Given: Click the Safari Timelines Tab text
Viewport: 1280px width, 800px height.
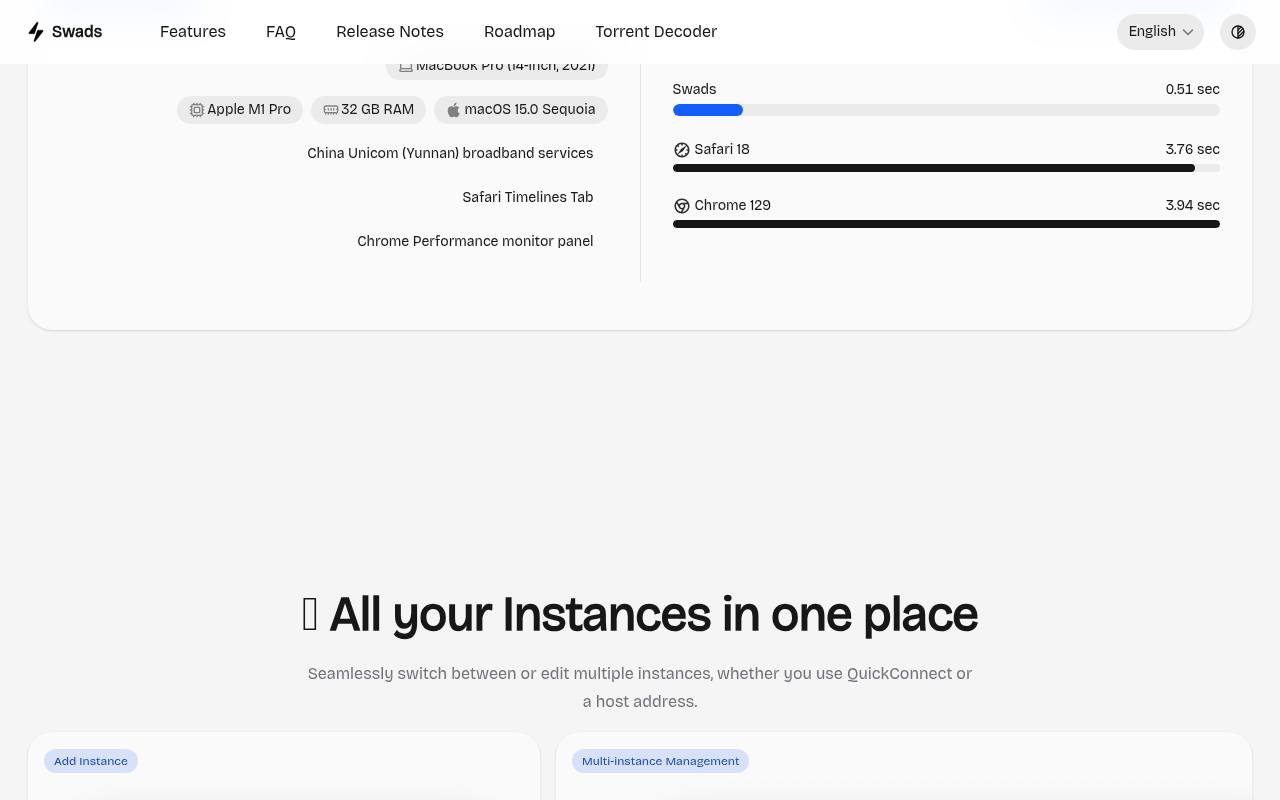Looking at the screenshot, I should [528, 197].
